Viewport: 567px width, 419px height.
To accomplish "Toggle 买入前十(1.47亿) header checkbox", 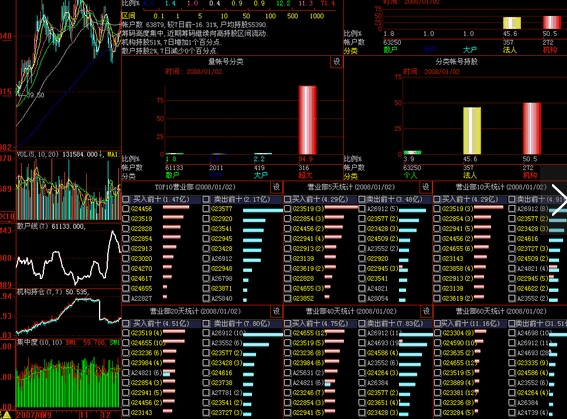I will pyautogui.click(x=126, y=199).
